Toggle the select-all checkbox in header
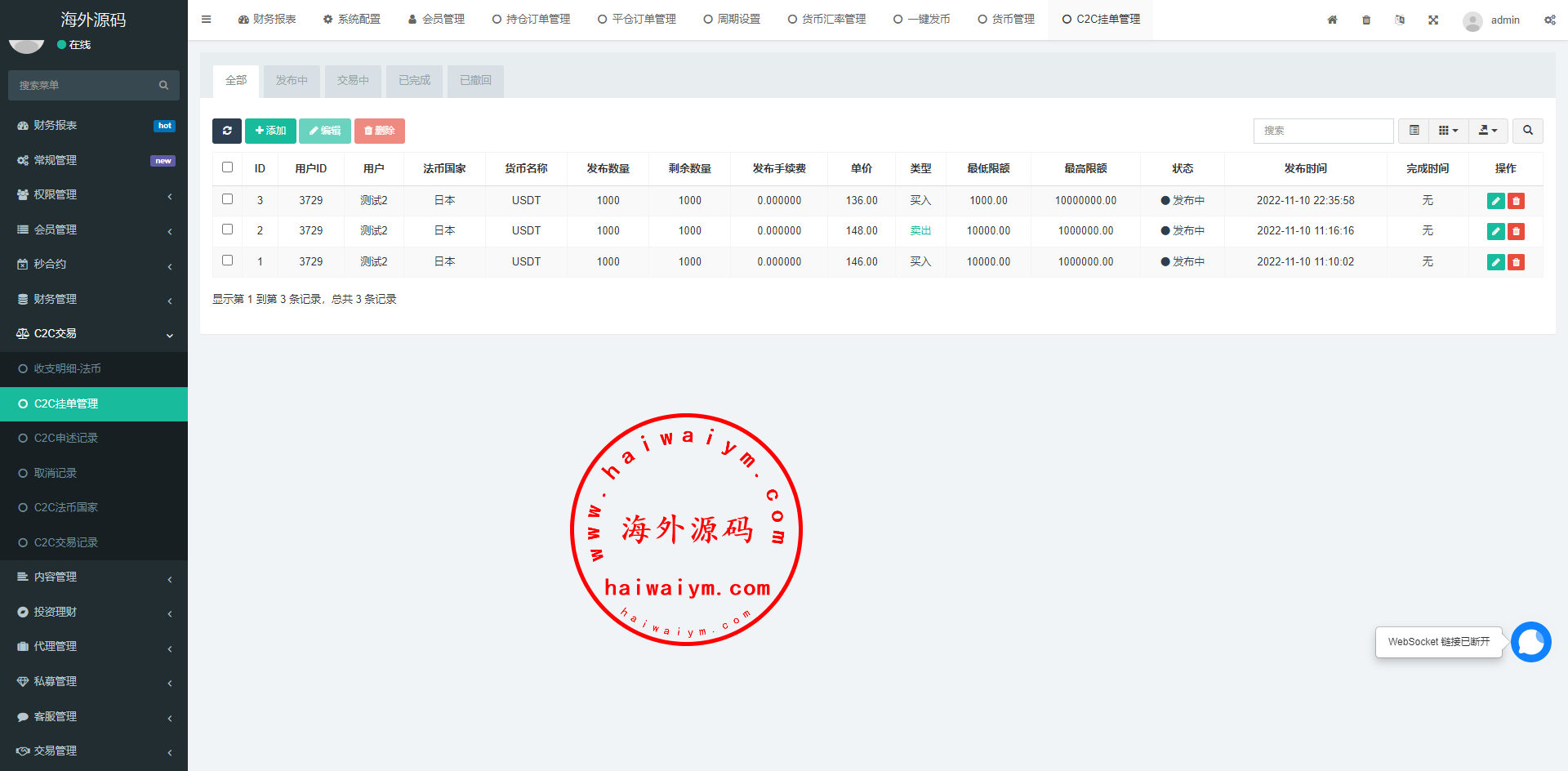The height and width of the screenshot is (771, 1568). point(228,167)
